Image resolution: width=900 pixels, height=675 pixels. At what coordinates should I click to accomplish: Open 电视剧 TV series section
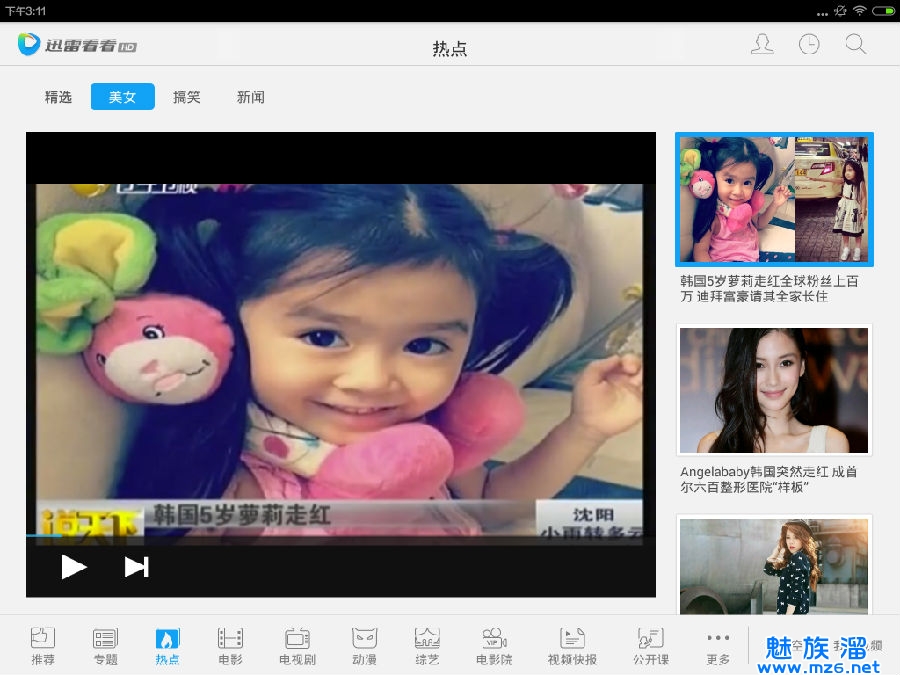[x=297, y=645]
